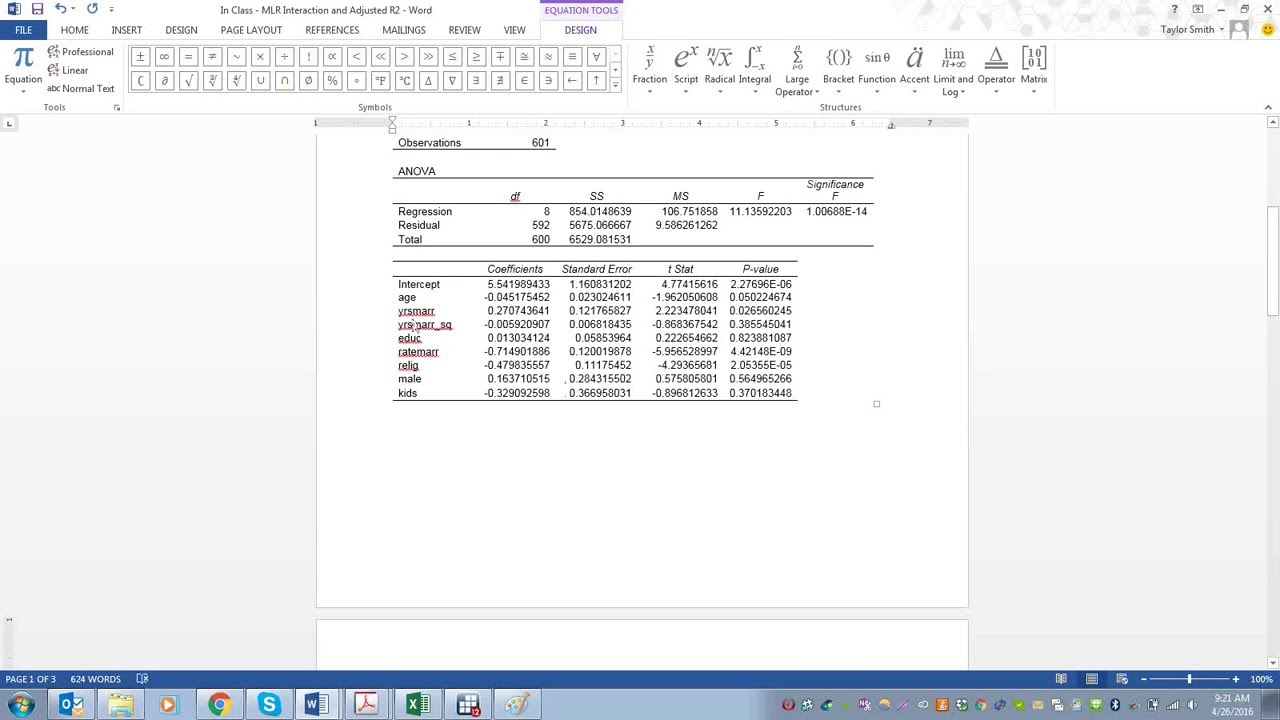Switch to the INSERT tab
Viewport: 1280px width, 720px height.
127,30
